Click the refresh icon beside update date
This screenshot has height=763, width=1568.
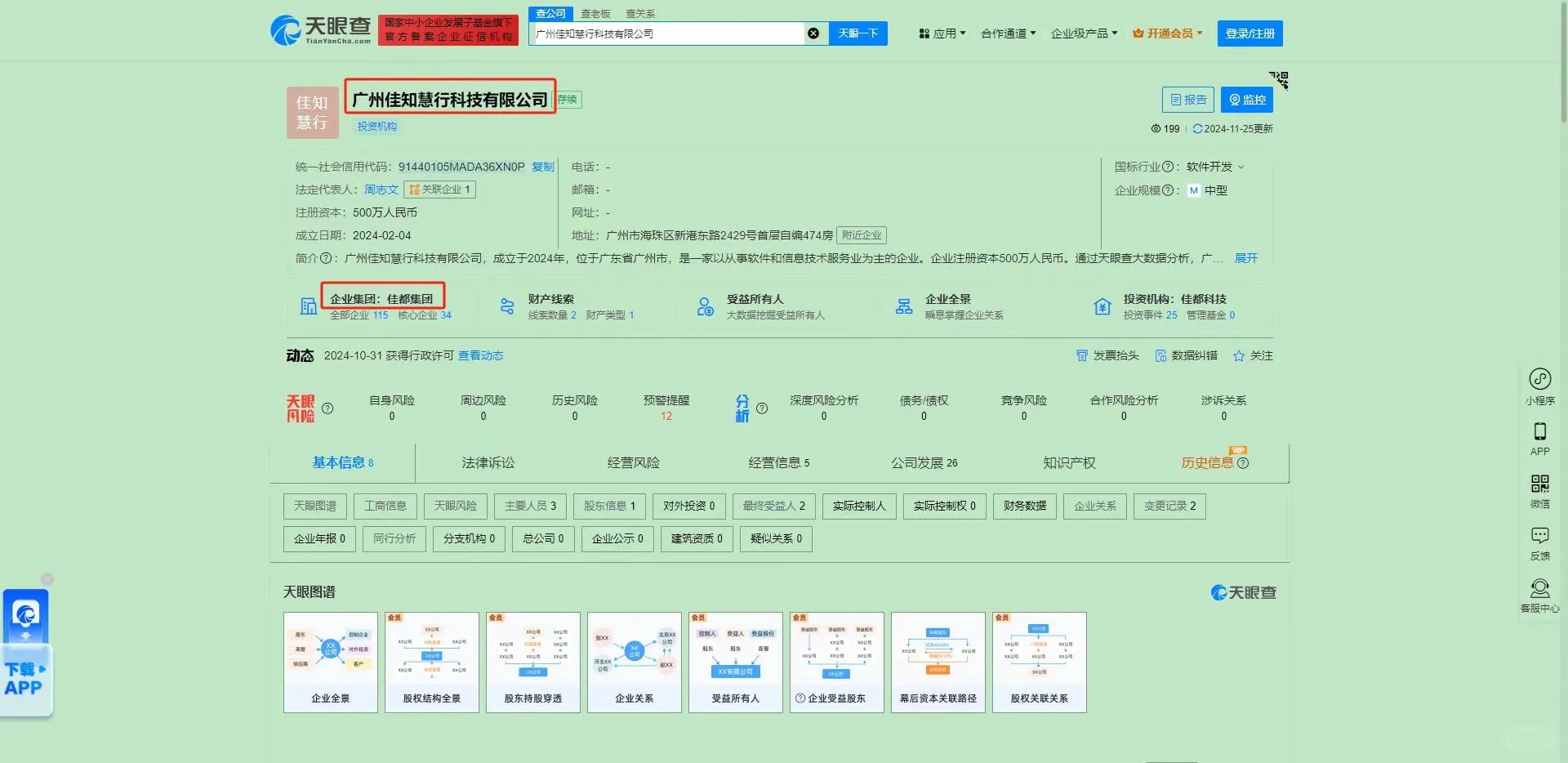[1197, 129]
